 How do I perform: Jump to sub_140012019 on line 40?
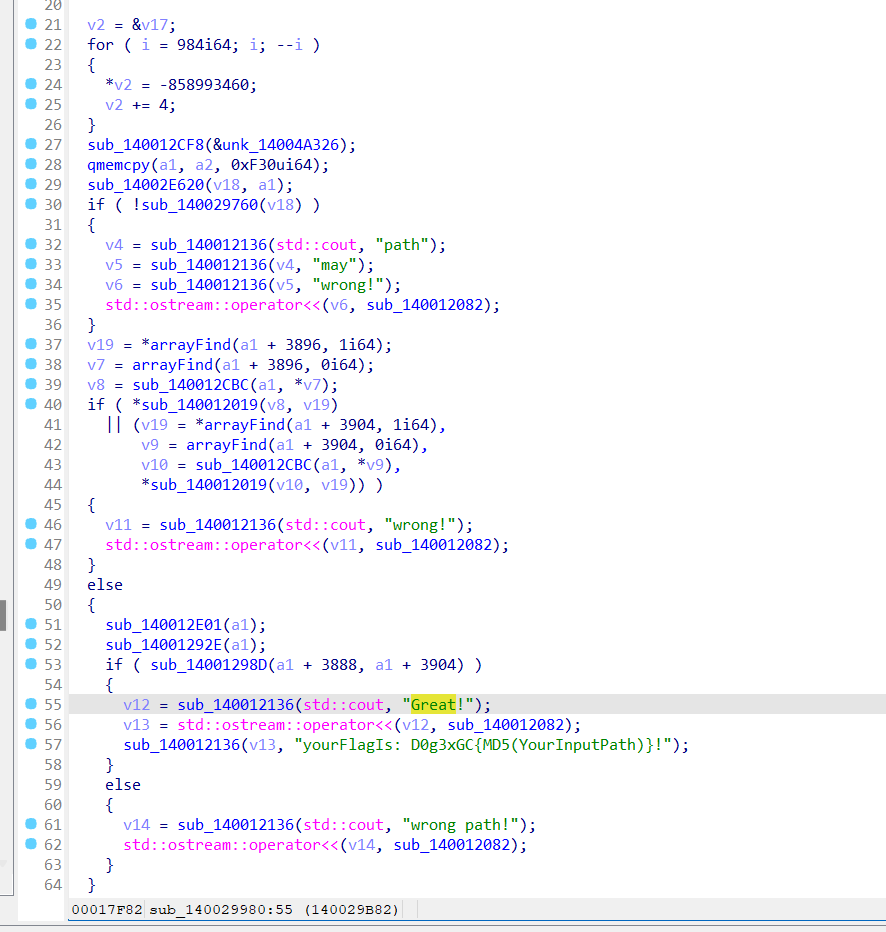pyautogui.click(x=200, y=405)
